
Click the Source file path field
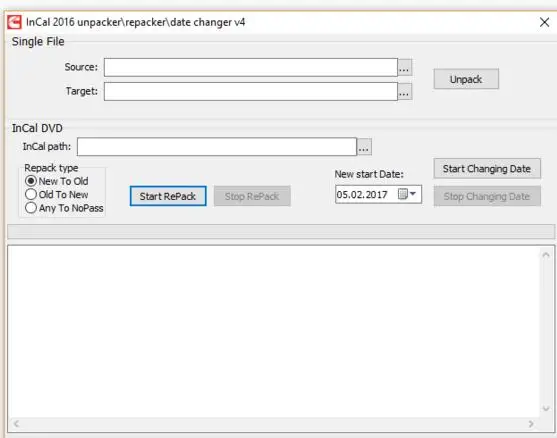tap(250, 67)
